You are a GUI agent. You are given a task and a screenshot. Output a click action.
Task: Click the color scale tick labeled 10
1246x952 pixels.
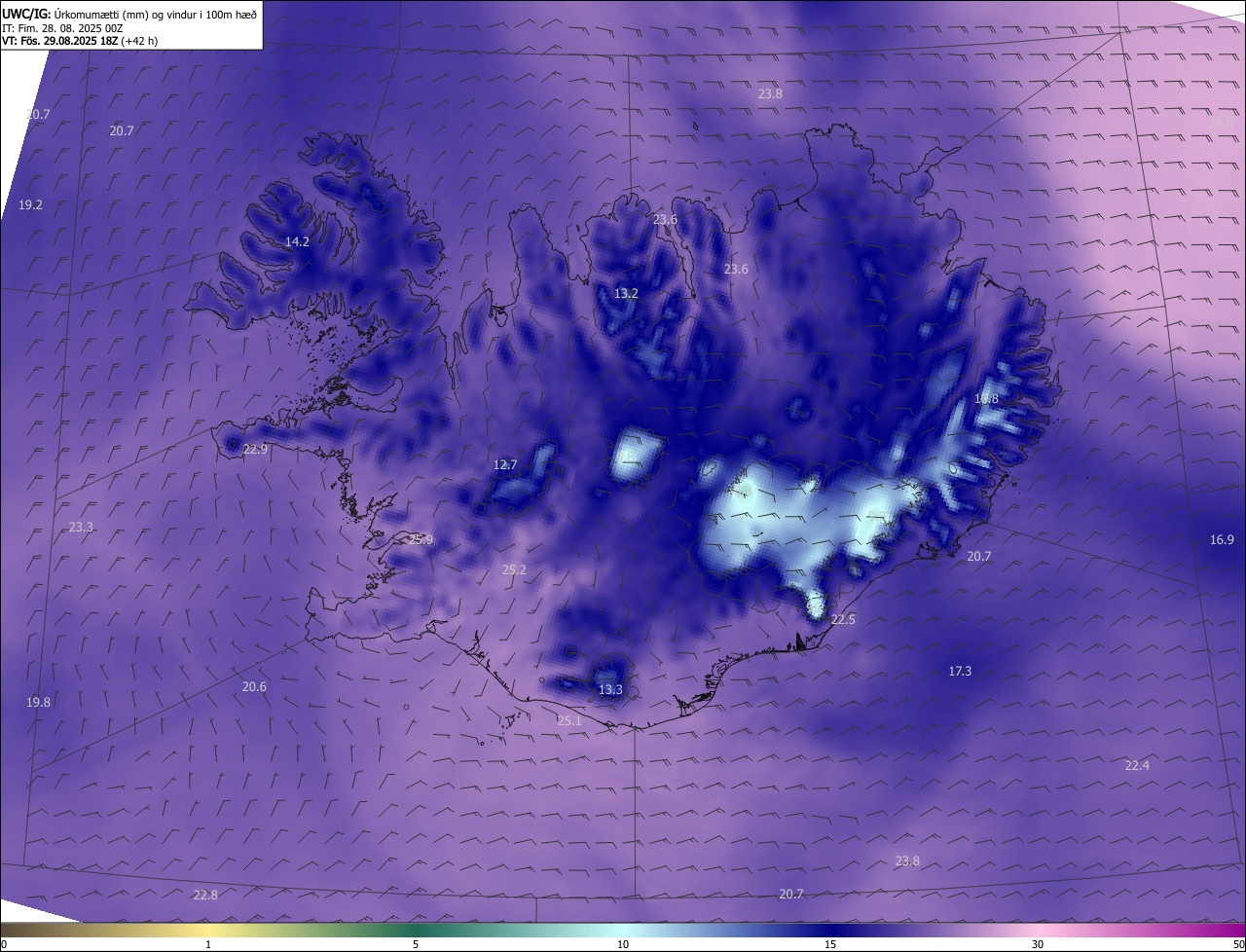tap(623, 944)
